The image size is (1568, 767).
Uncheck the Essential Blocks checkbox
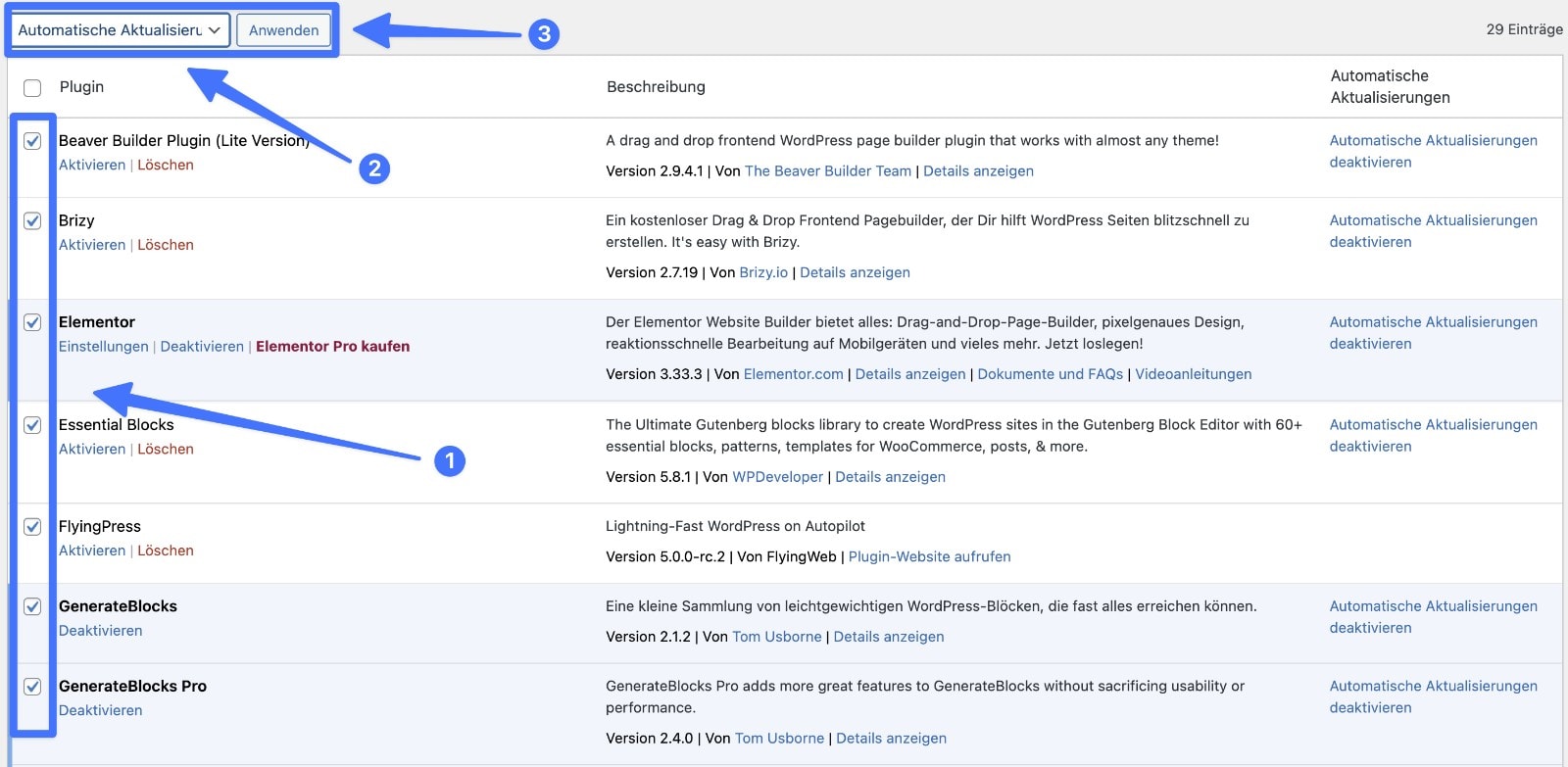tap(32, 425)
